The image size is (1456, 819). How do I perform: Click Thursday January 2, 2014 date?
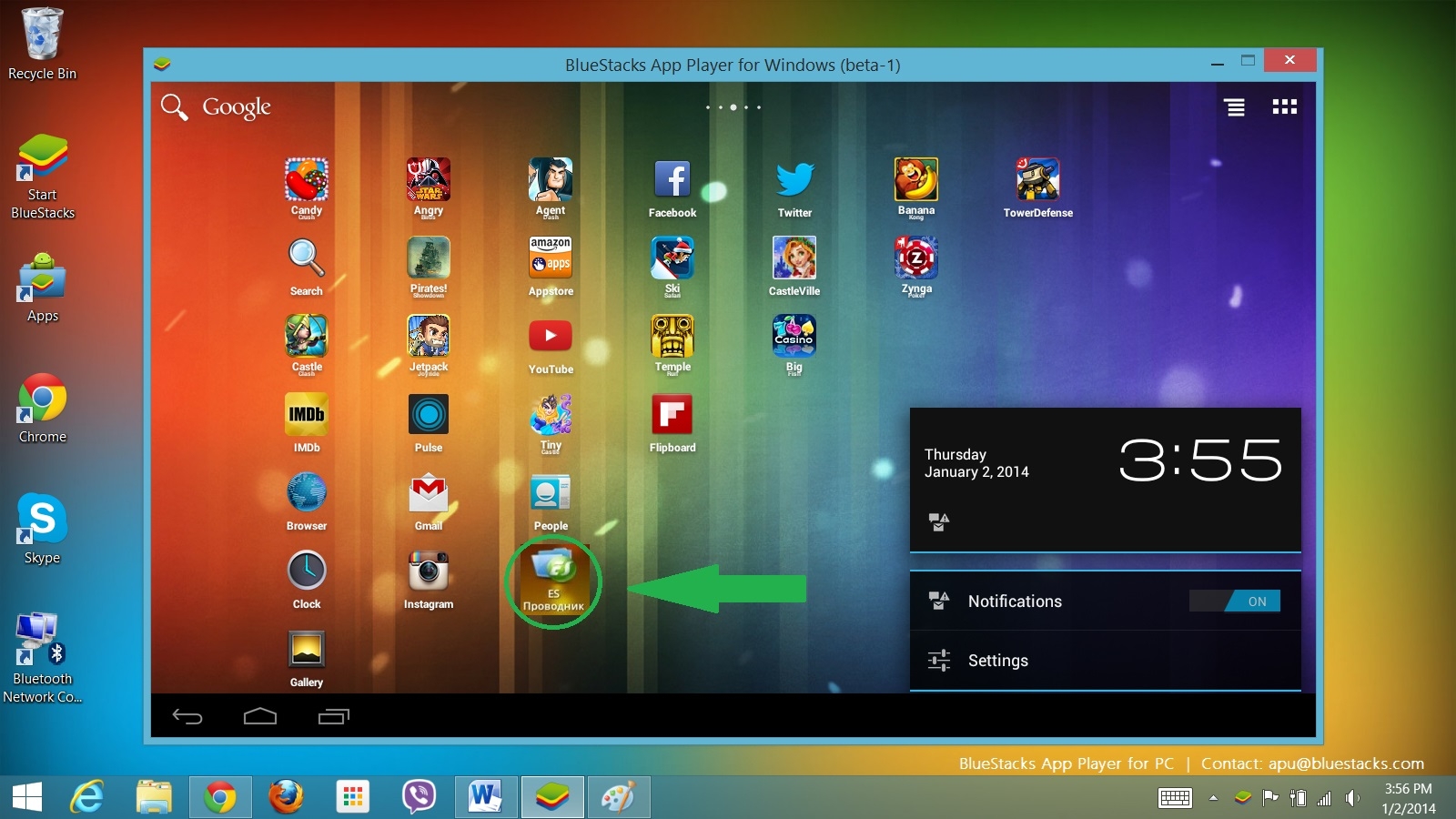(976, 463)
